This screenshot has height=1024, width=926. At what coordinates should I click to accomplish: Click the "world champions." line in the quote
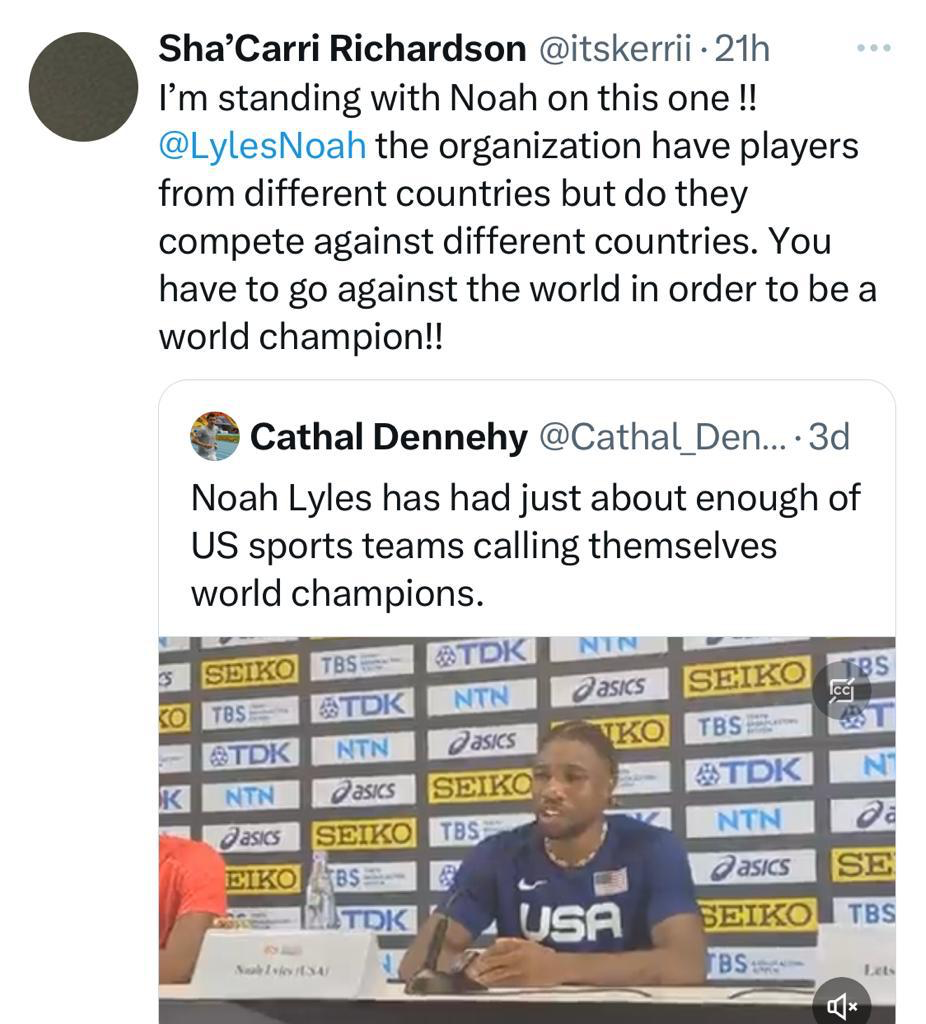(x=337, y=594)
